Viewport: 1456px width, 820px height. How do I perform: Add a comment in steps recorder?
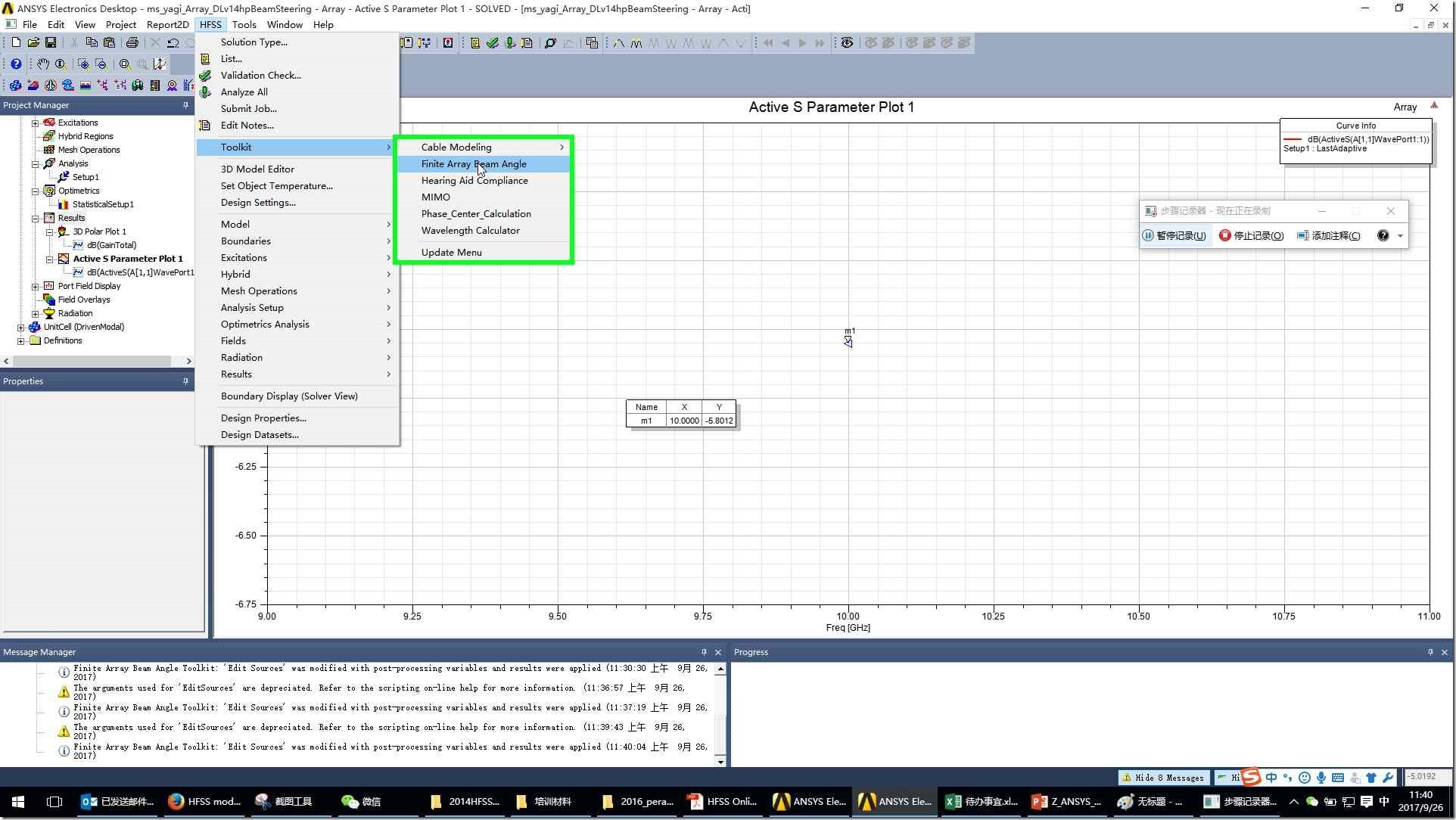(x=1328, y=235)
